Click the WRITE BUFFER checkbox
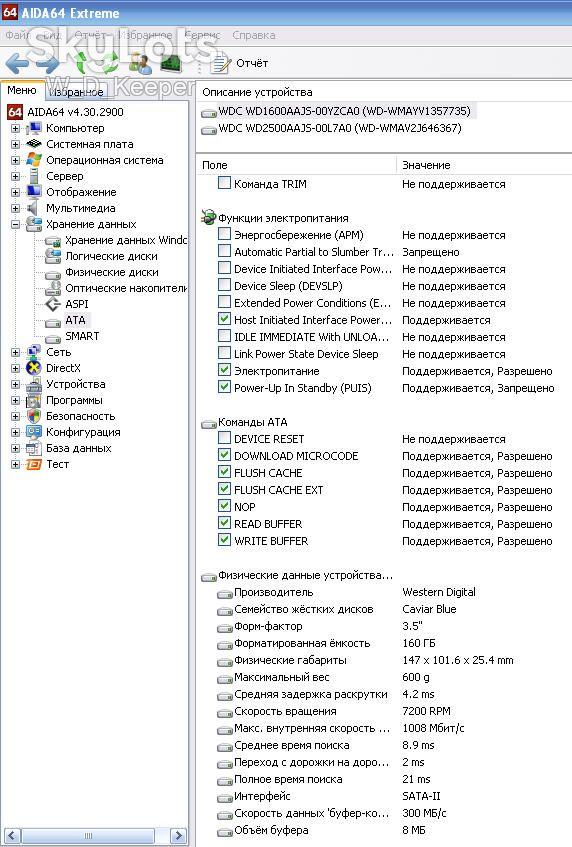This screenshot has height=847, width=572. tap(224, 540)
